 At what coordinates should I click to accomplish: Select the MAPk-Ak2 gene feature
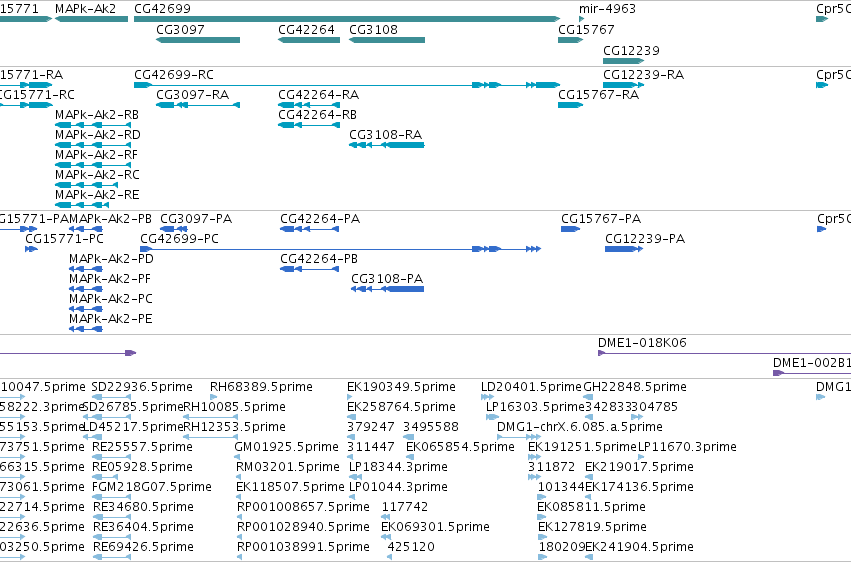[x=91, y=19]
